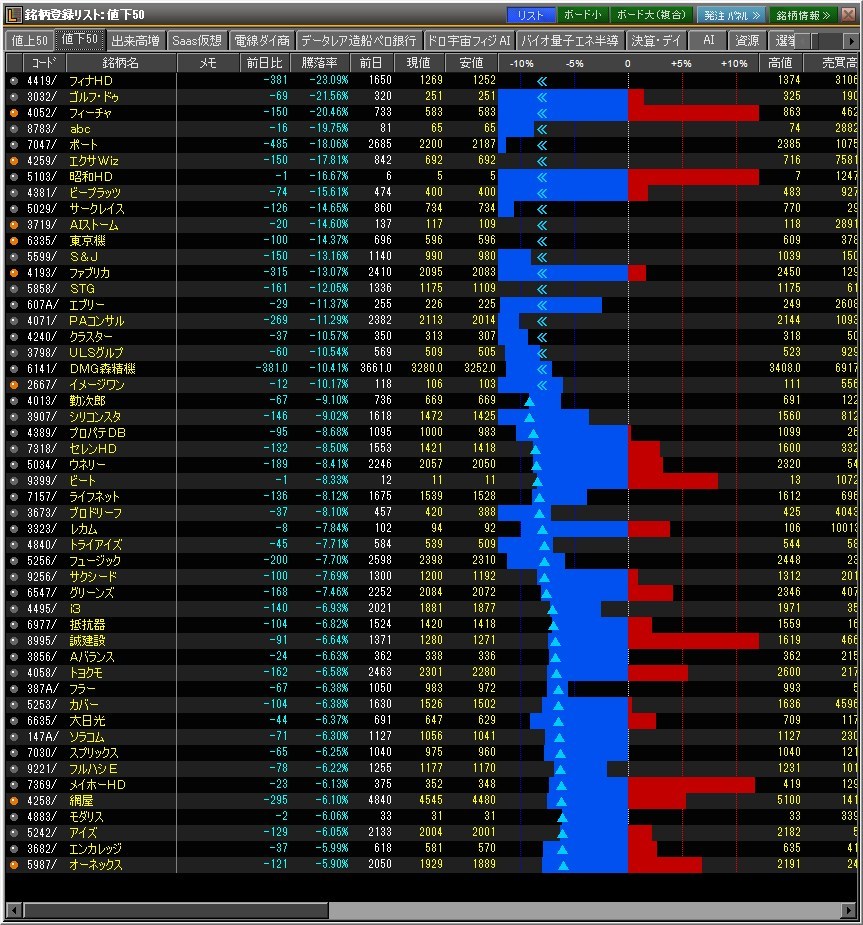The image size is (863, 925).
Task: Select stock name abc
Action: 80,129
